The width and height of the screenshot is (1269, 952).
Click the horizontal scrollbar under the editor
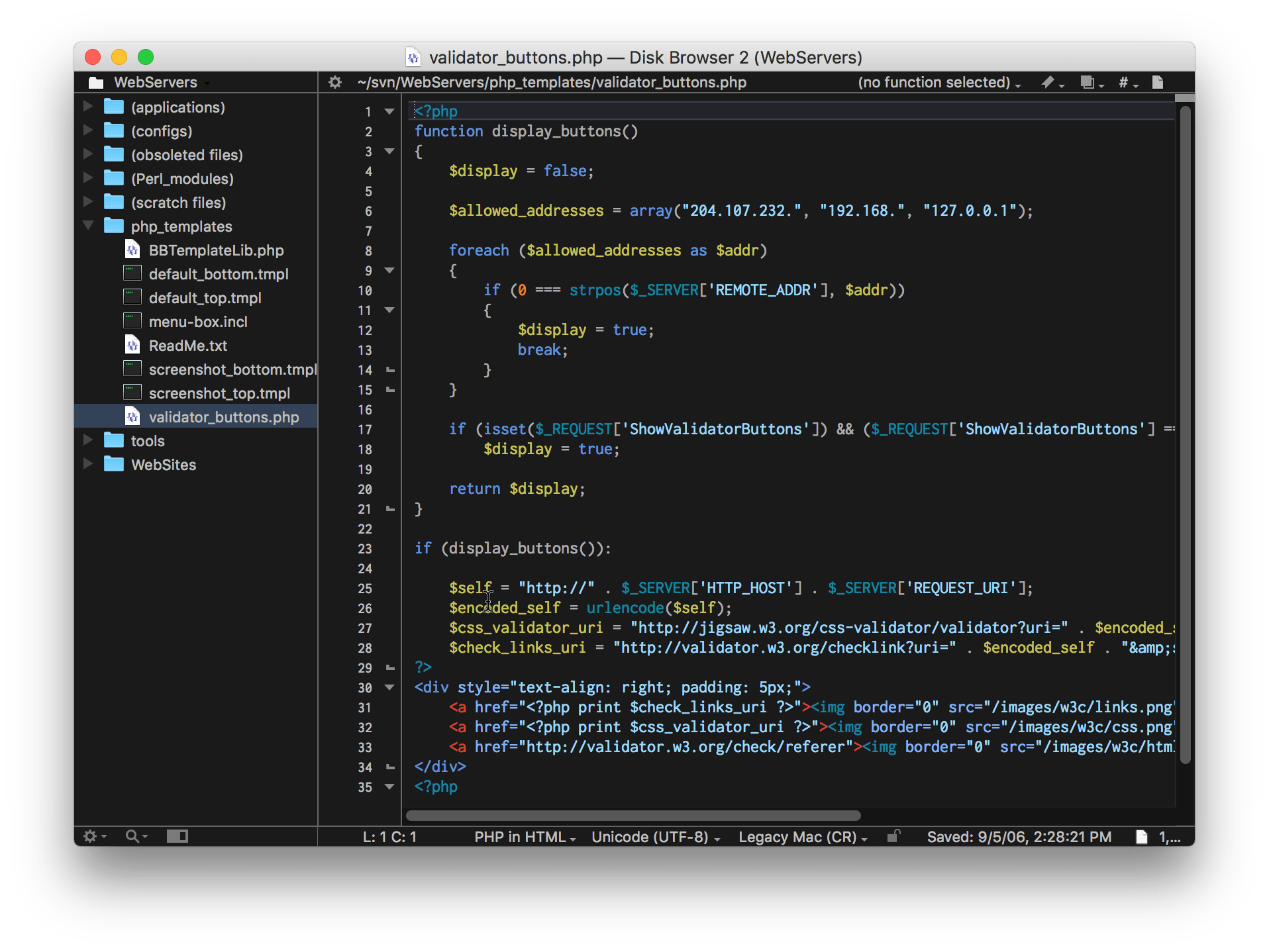pos(633,816)
